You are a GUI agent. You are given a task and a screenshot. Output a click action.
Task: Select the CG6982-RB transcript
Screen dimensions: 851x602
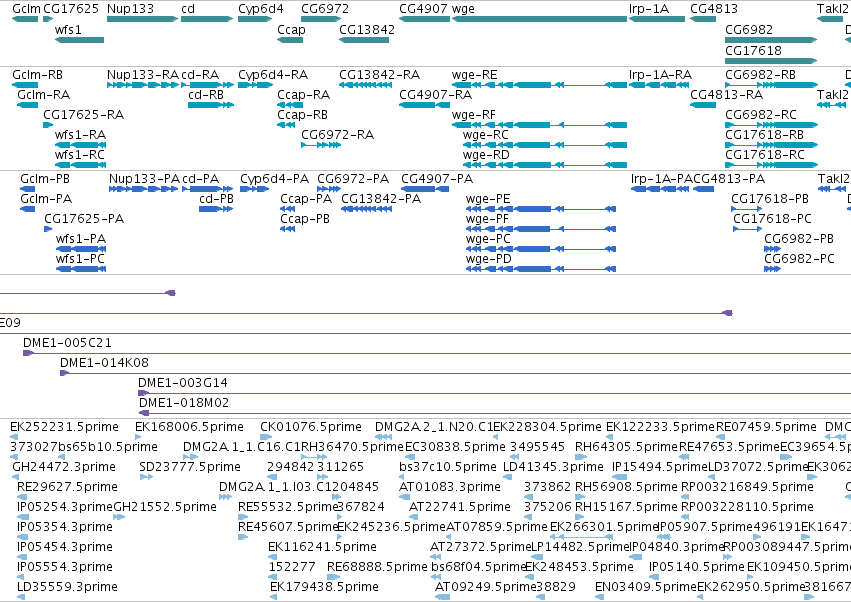point(771,85)
